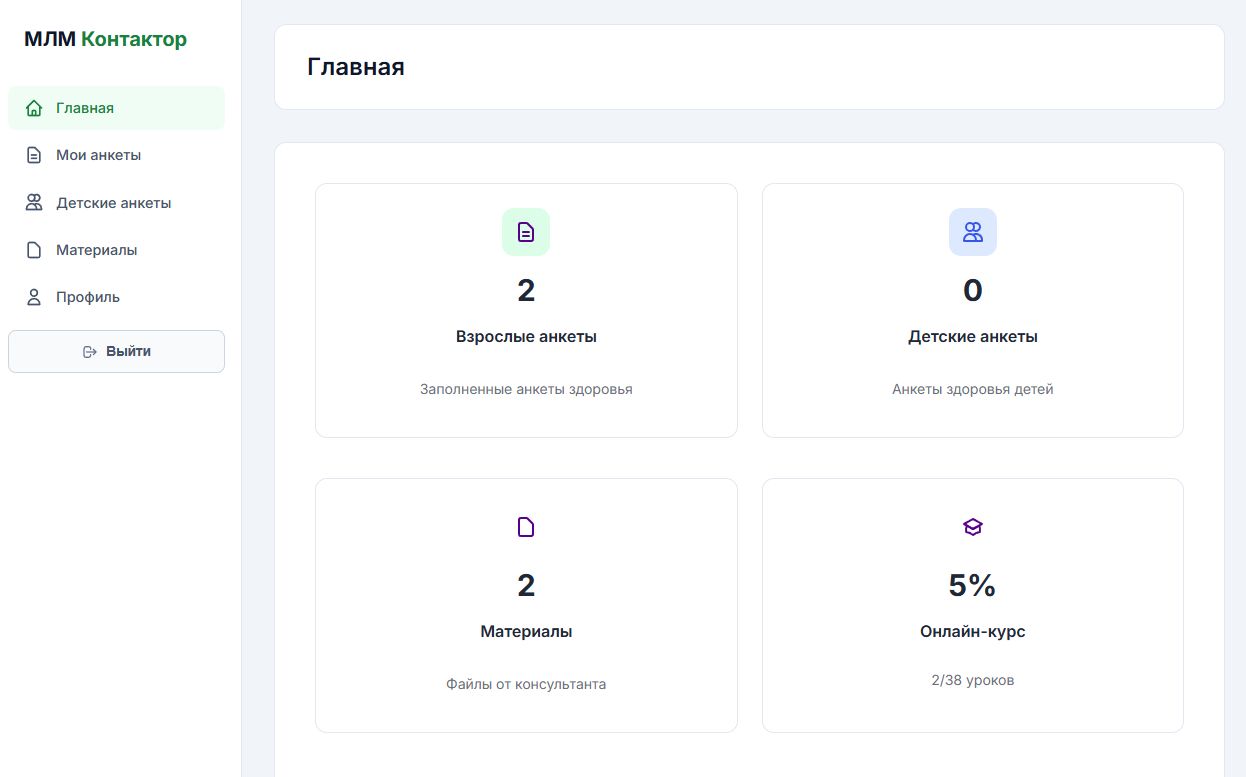Click the graduation cap icon in Онлайн-курс card
Viewport: 1246px width, 777px height.
[x=973, y=527]
